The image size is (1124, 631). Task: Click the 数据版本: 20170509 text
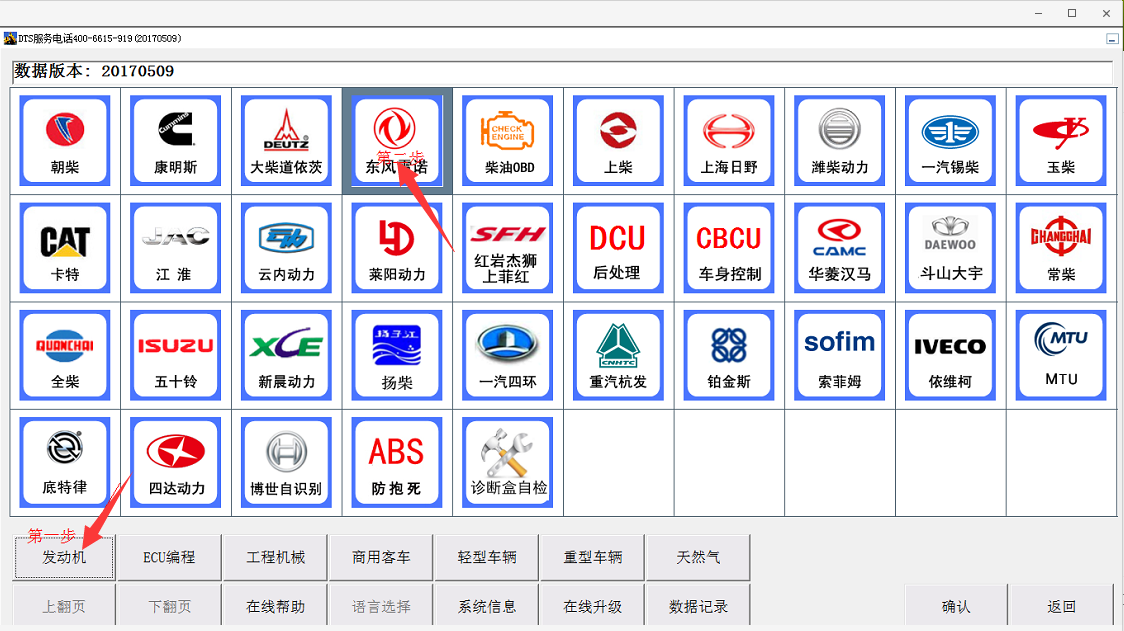pyautogui.click(x=94, y=71)
